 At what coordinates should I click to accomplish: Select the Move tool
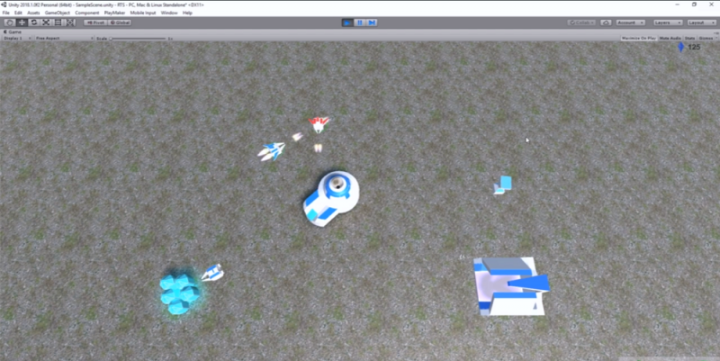22,23
